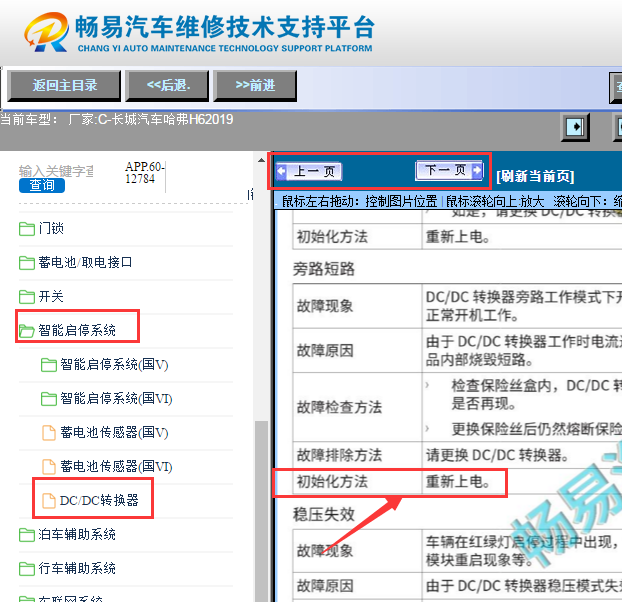
Task: Click the tree panel scroll-up arrow
Action: tap(261, 160)
